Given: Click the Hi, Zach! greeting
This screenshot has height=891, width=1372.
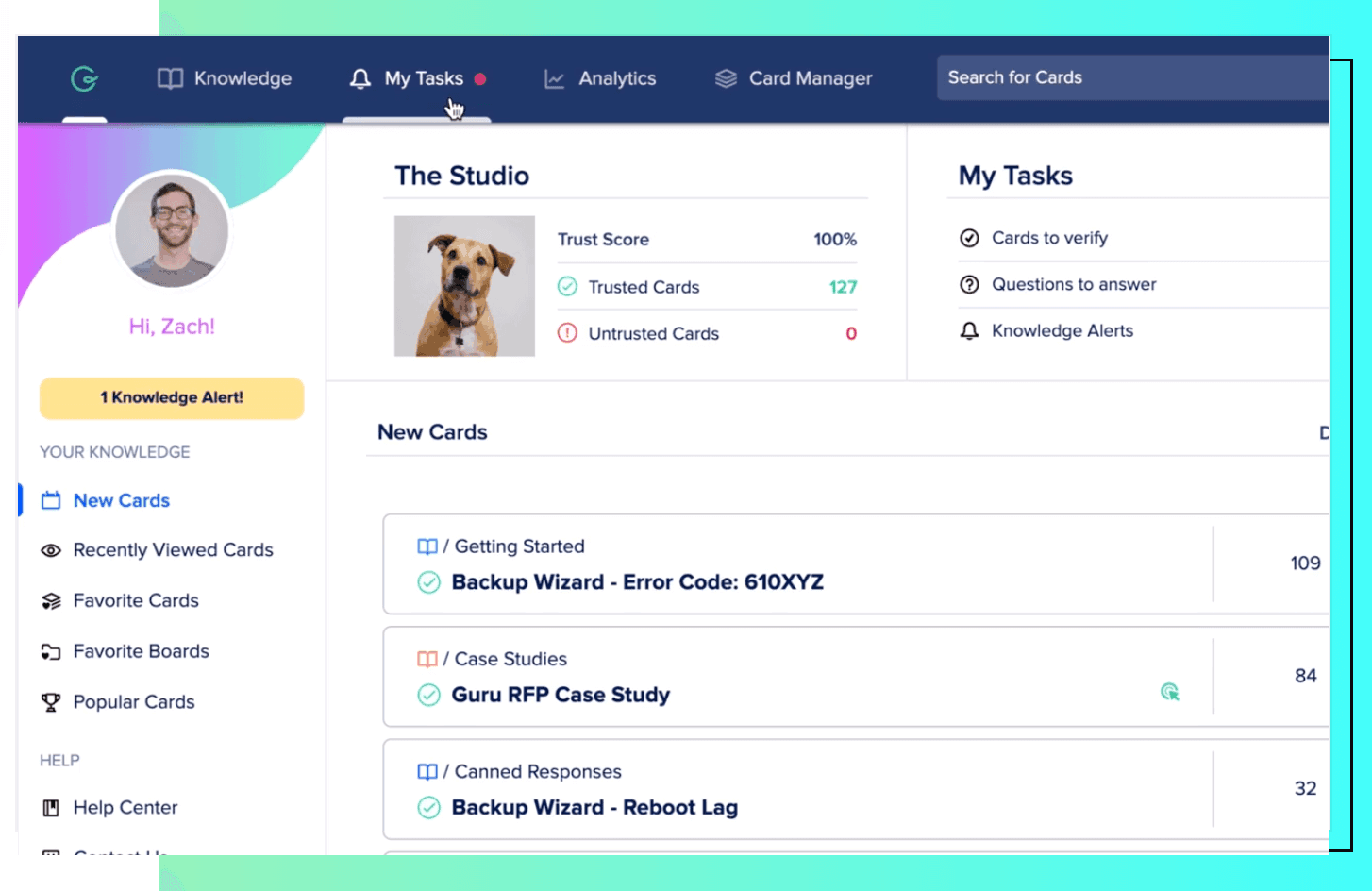Looking at the screenshot, I should click(x=172, y=327).
